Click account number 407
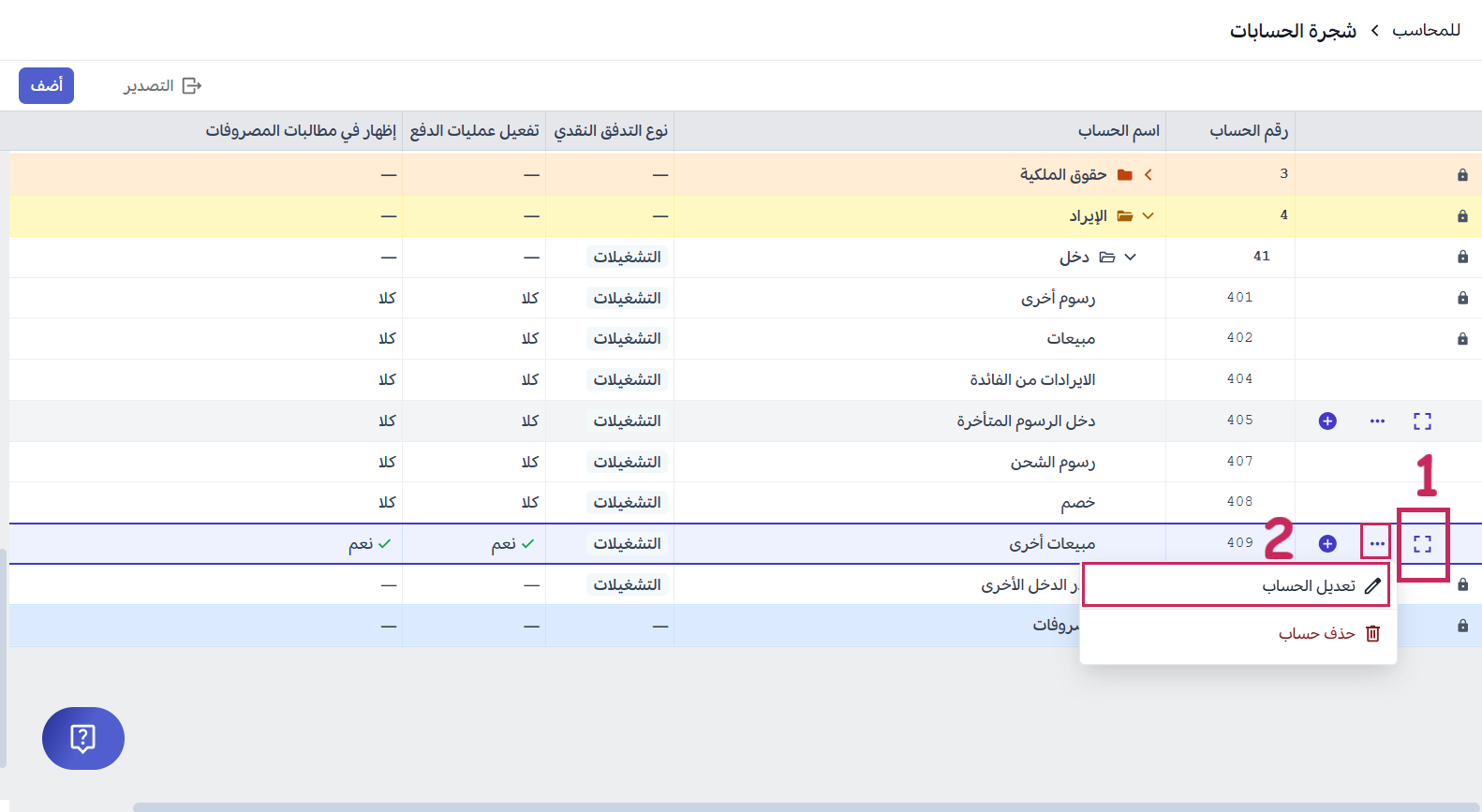Viewport: 1482px width, 812px height. pos(1239,462)
